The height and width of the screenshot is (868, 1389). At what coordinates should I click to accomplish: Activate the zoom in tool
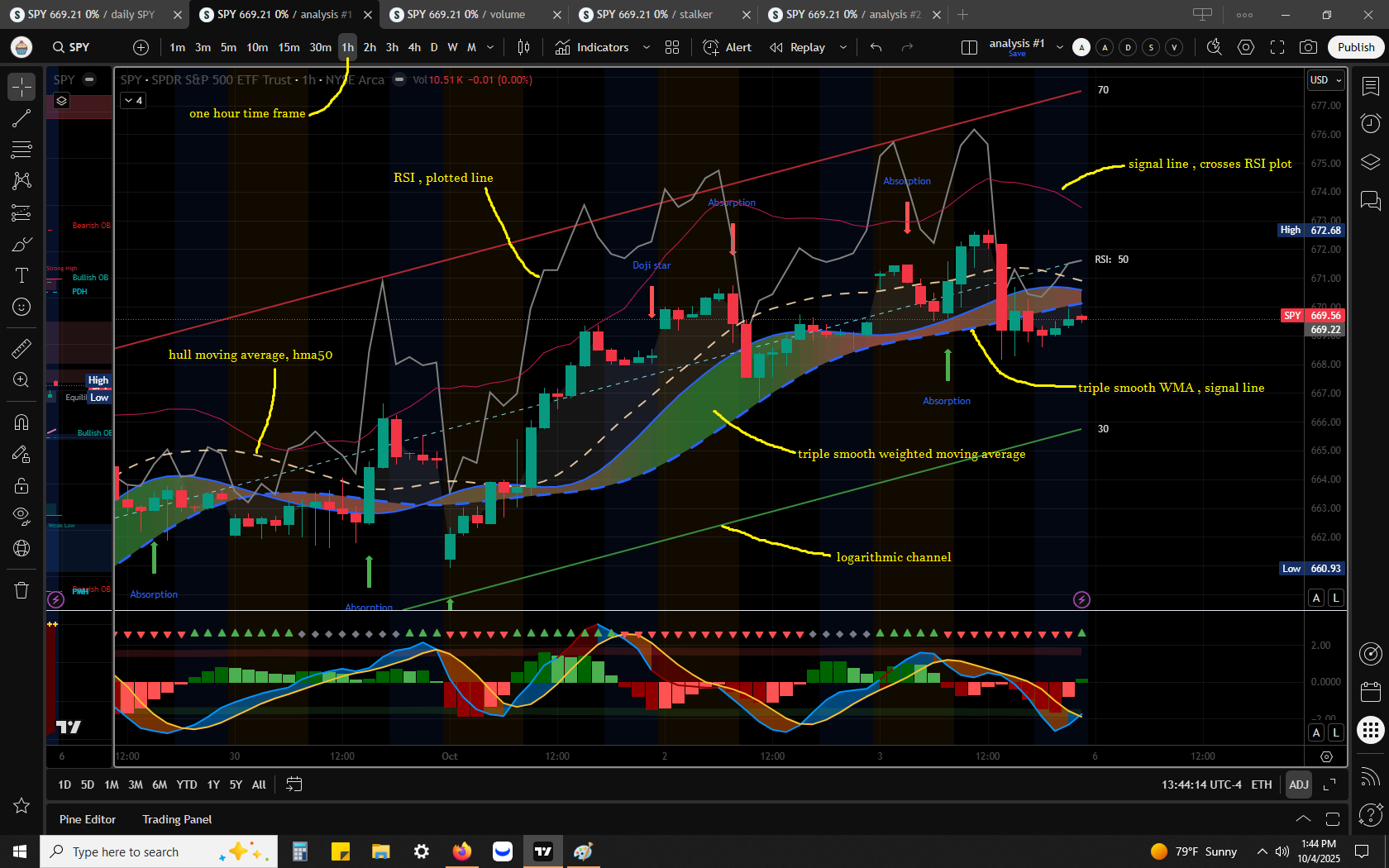point(21,380)
